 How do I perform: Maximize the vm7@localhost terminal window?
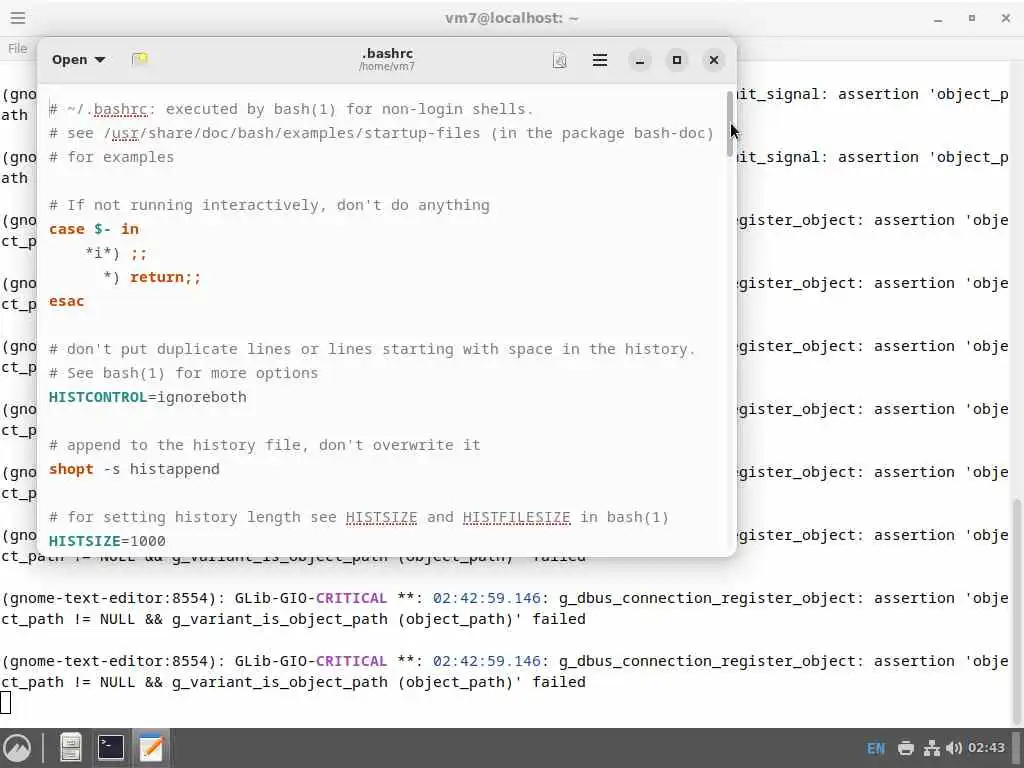point(972,18)
